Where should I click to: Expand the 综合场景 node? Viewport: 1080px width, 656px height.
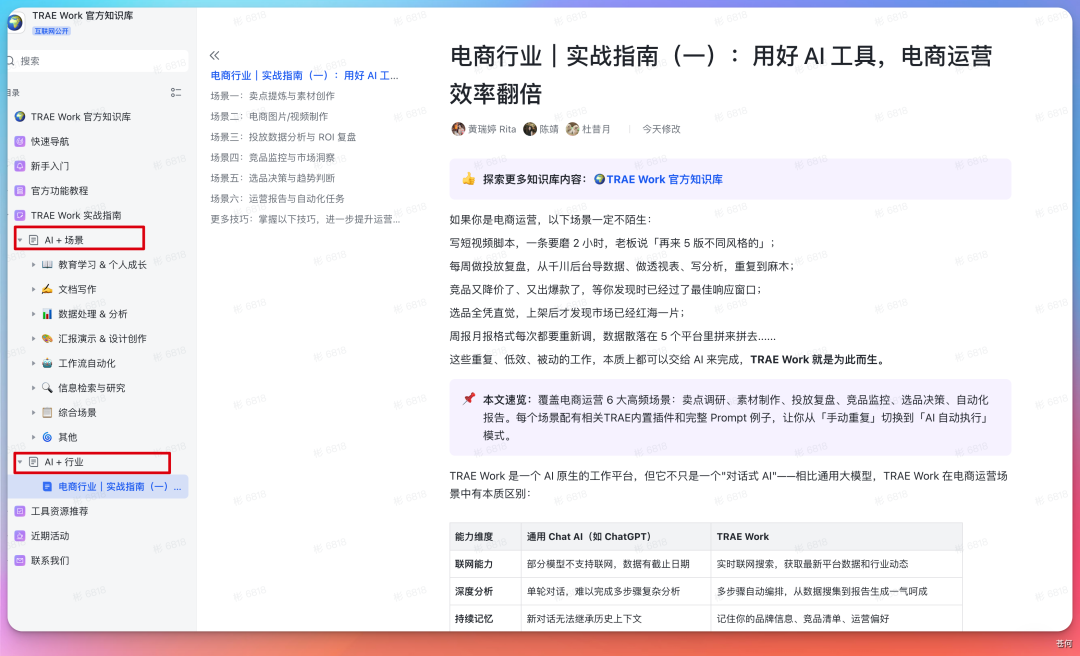33,413
